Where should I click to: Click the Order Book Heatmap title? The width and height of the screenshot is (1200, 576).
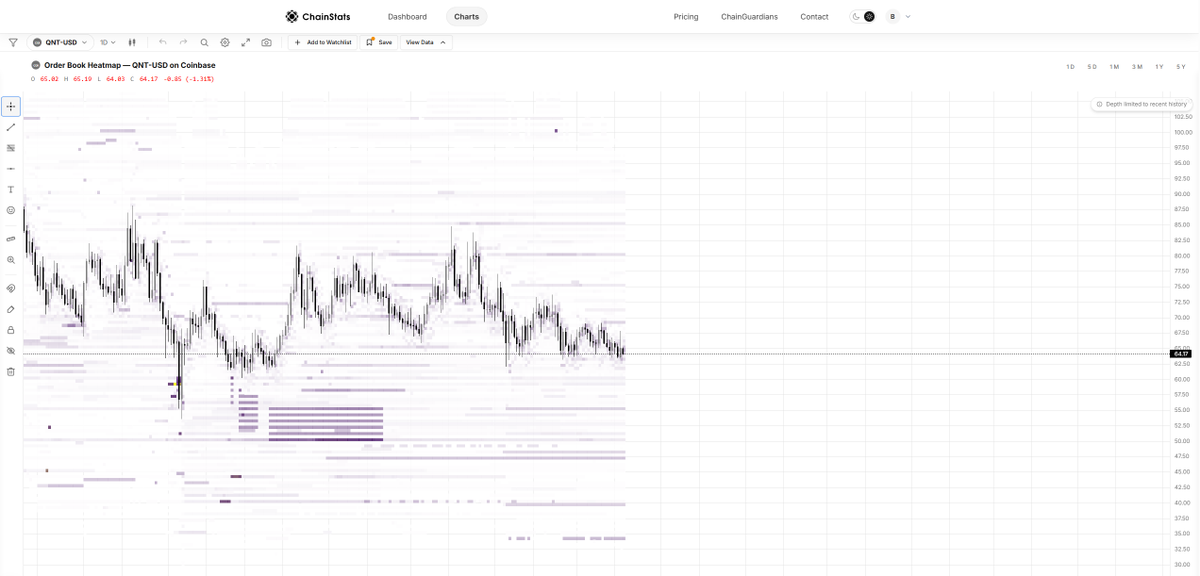129,65
